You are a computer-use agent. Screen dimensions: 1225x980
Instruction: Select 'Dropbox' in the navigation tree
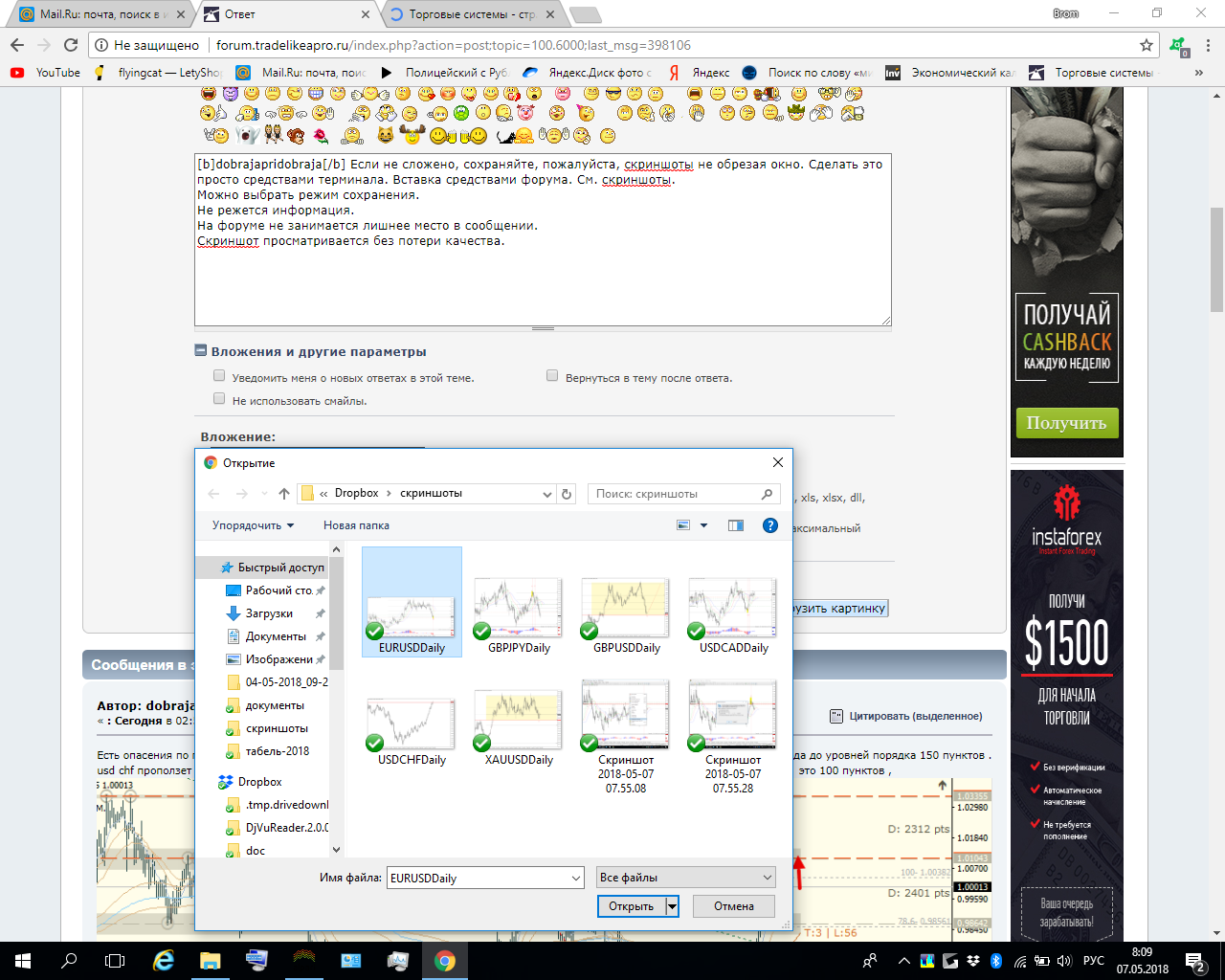[x=259, y=782]
